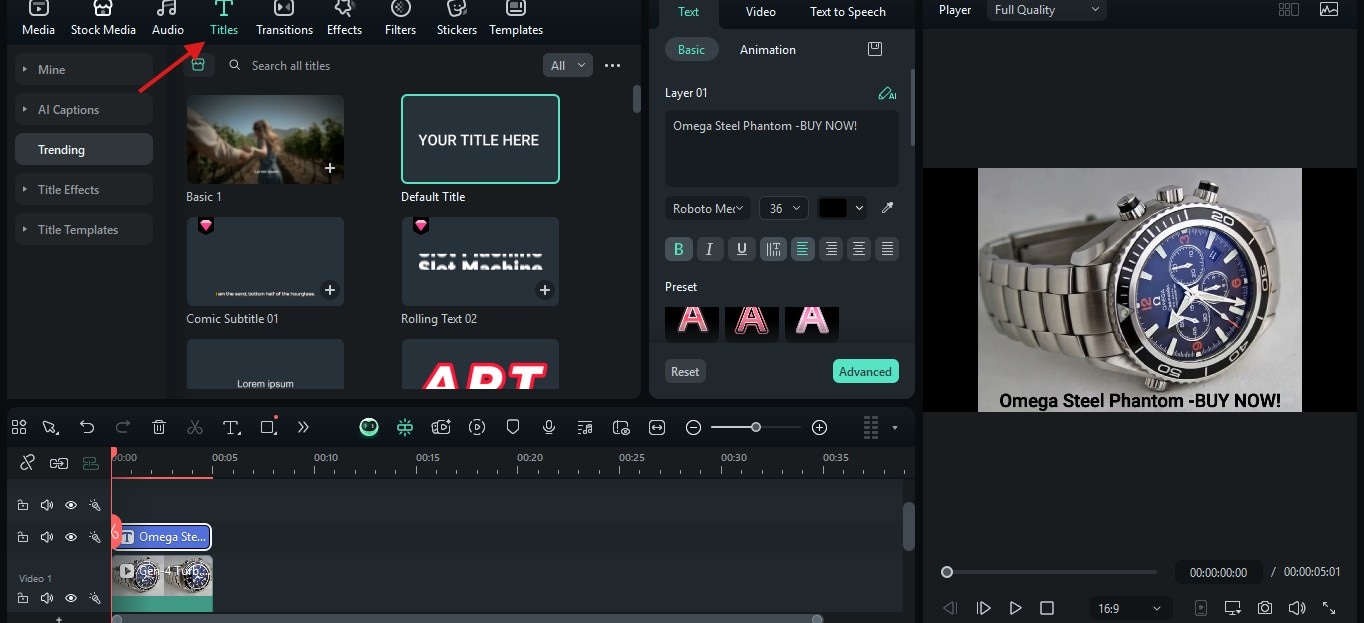
Task: Save text as custom preset icon
Action: [x=875, y=49]
